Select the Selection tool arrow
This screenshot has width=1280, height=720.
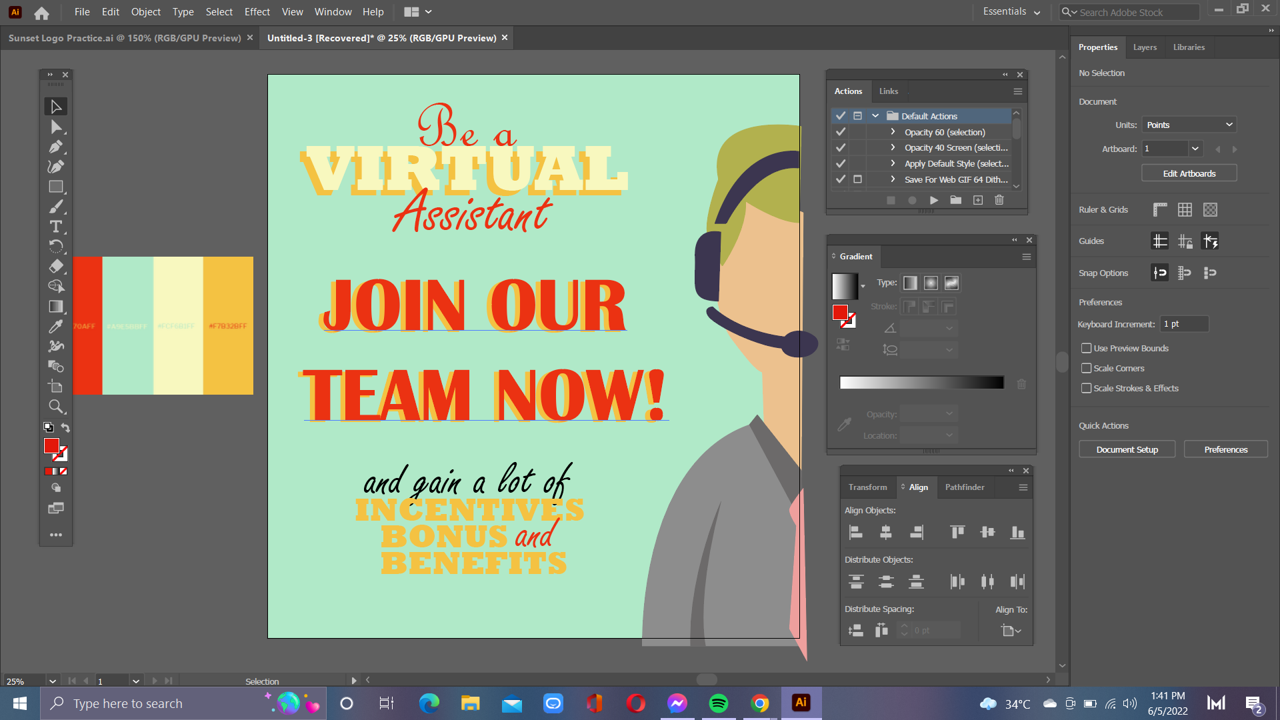[56, 107]
